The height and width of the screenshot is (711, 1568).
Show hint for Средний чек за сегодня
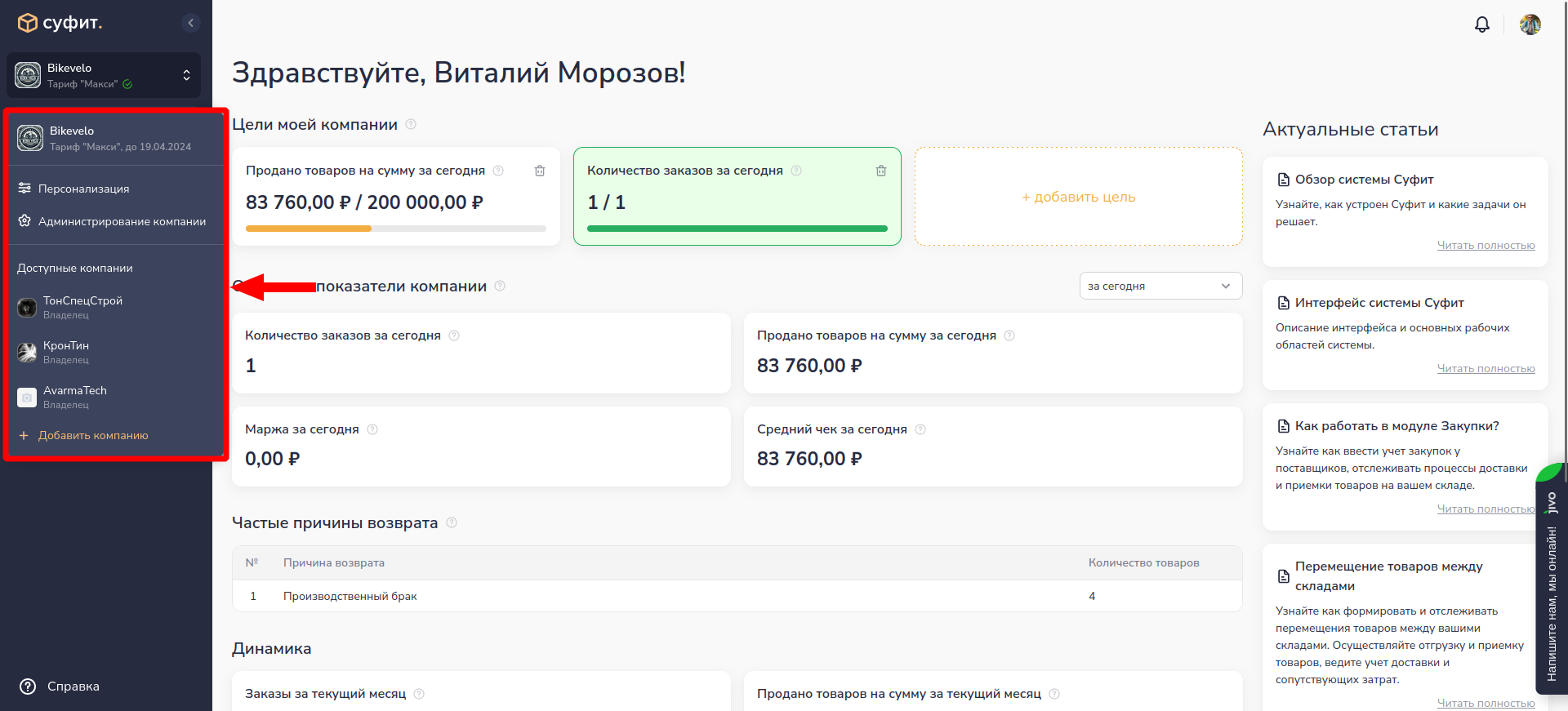pos(920,429)
